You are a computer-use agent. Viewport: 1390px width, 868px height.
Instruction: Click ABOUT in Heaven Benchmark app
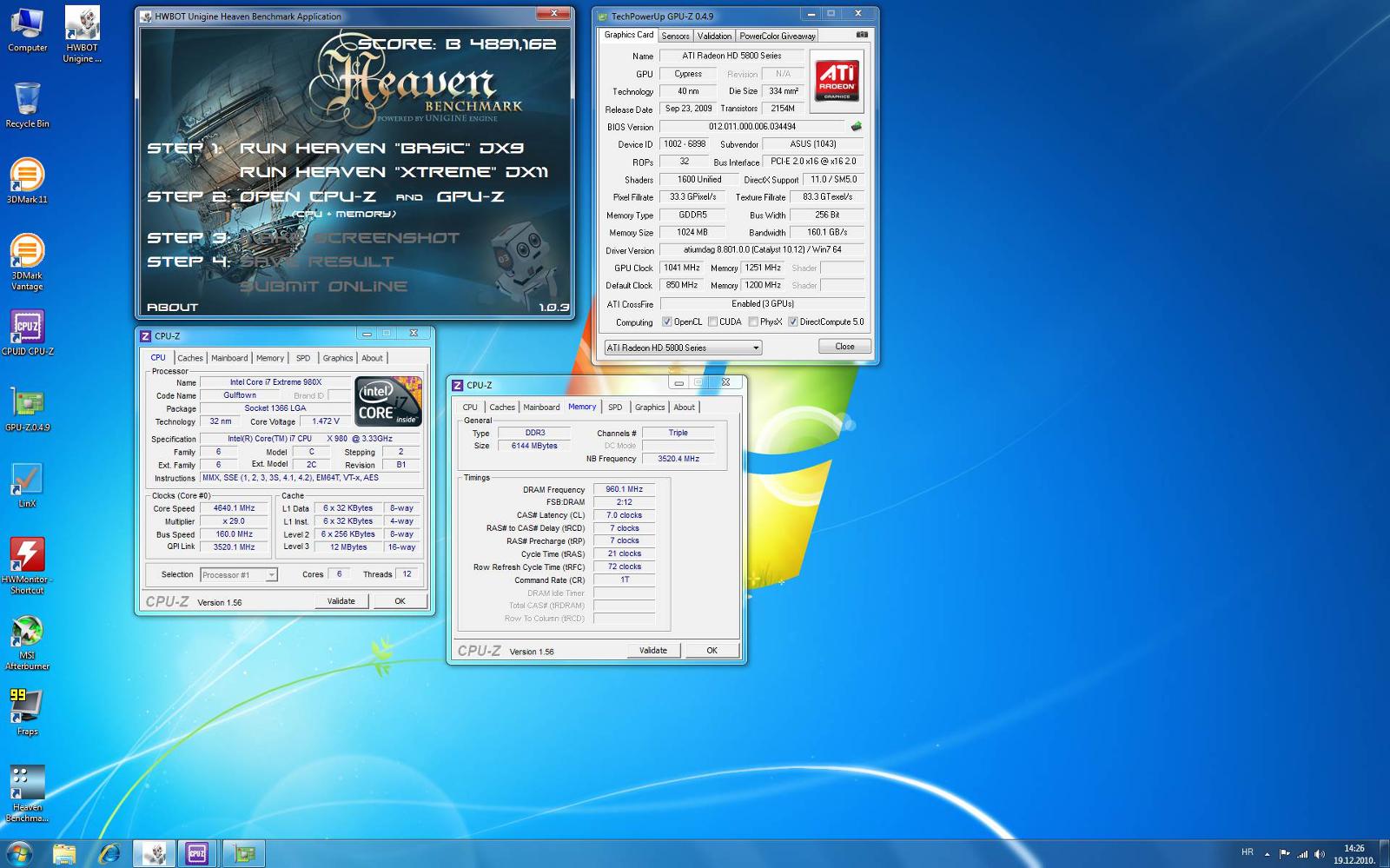pyautogui.click(x=172, y=307)
